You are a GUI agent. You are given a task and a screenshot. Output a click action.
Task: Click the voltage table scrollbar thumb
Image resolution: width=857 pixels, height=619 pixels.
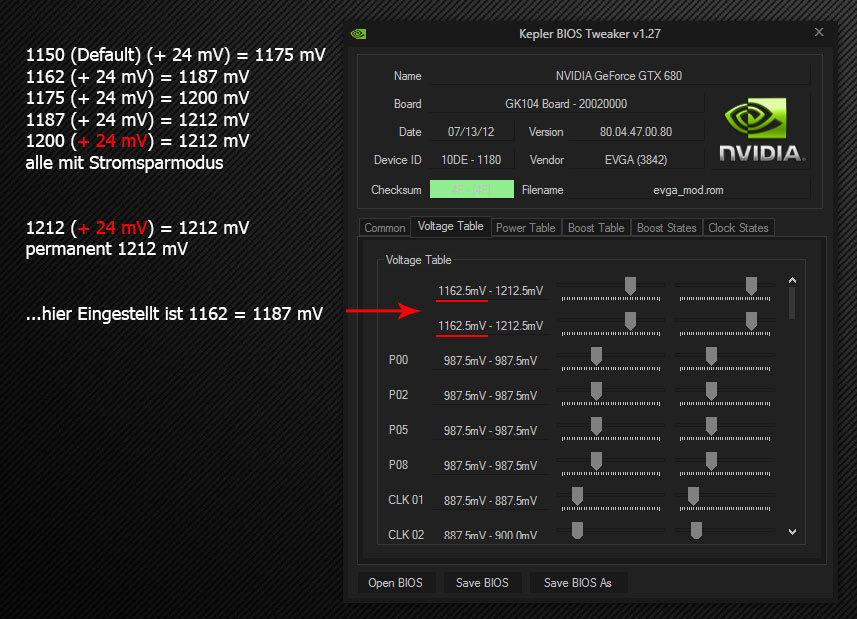coord(793,303)
